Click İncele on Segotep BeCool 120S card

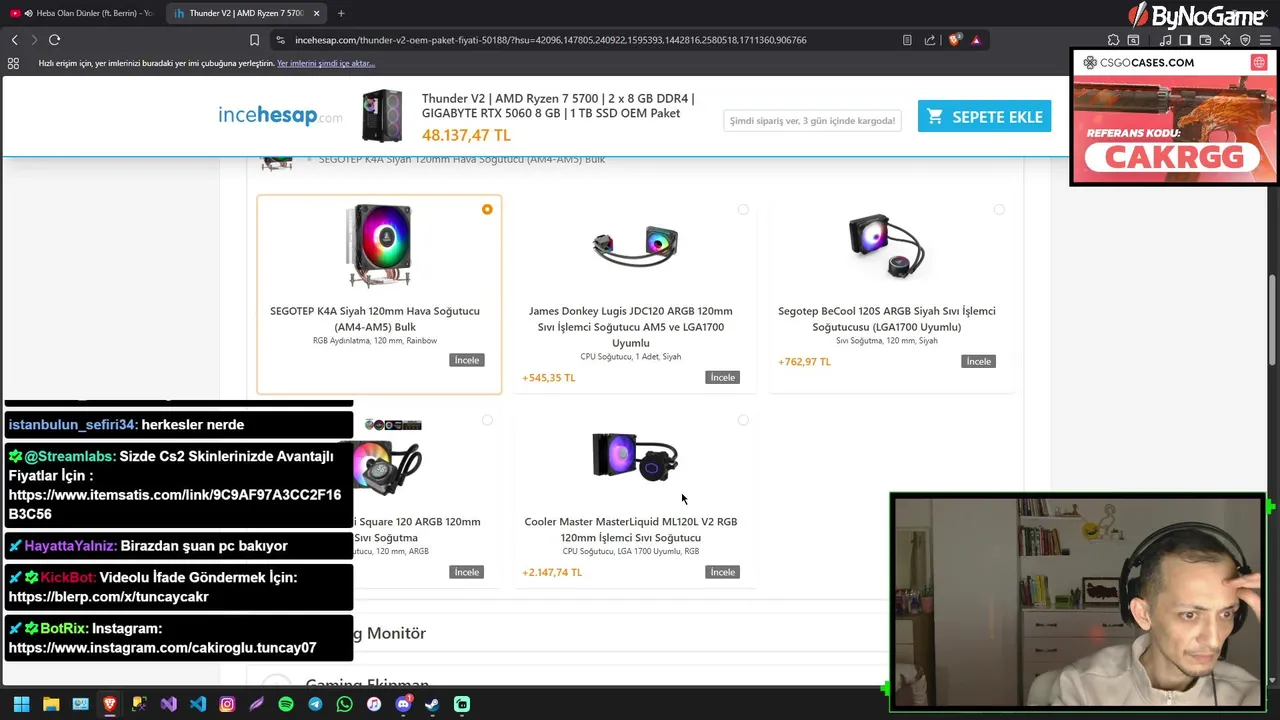coord(979,361)
